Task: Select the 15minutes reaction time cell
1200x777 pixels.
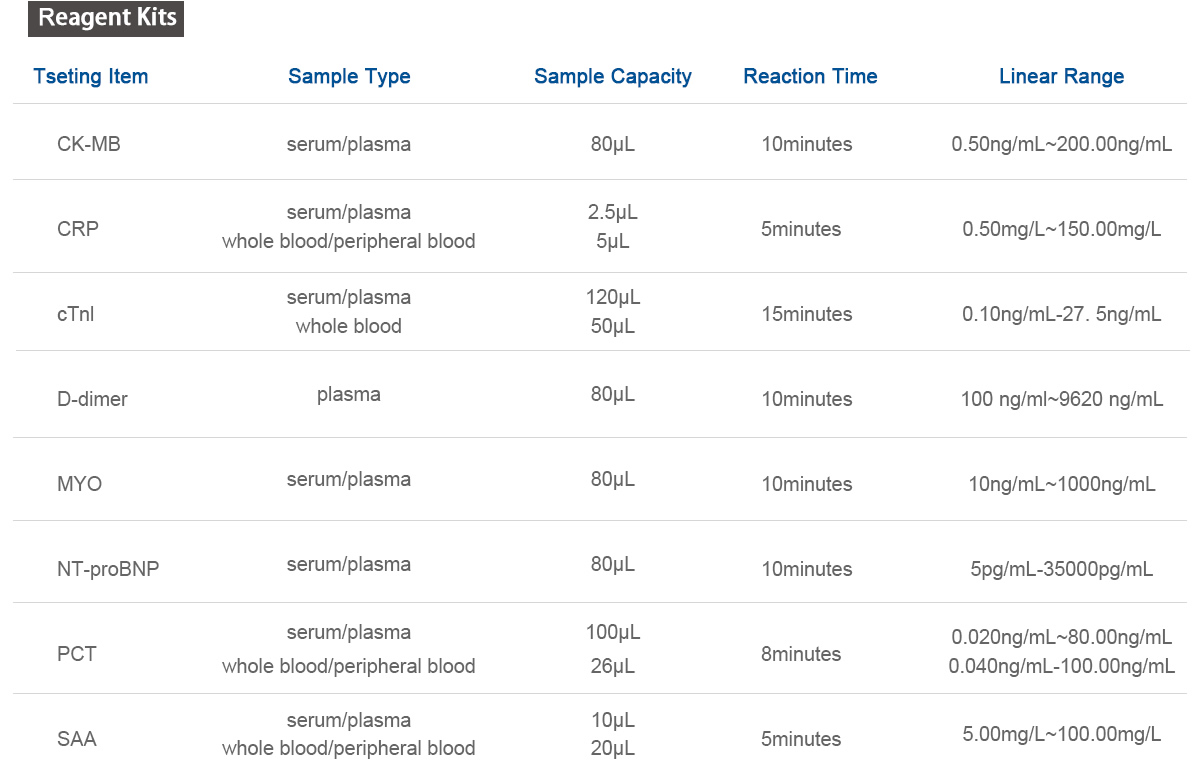Action: (x=807, y=314)
